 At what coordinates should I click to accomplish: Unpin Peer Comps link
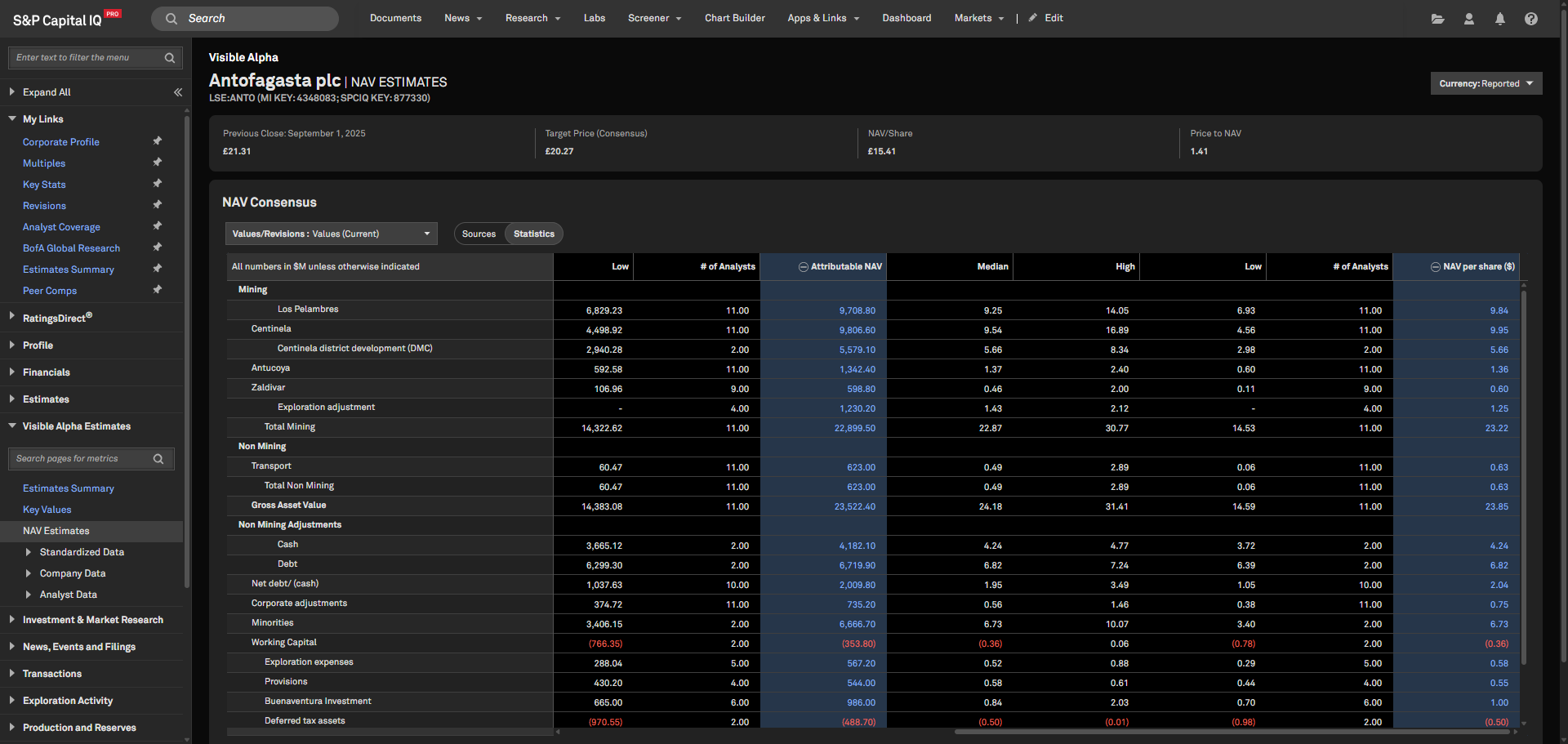tap(158, 290)
